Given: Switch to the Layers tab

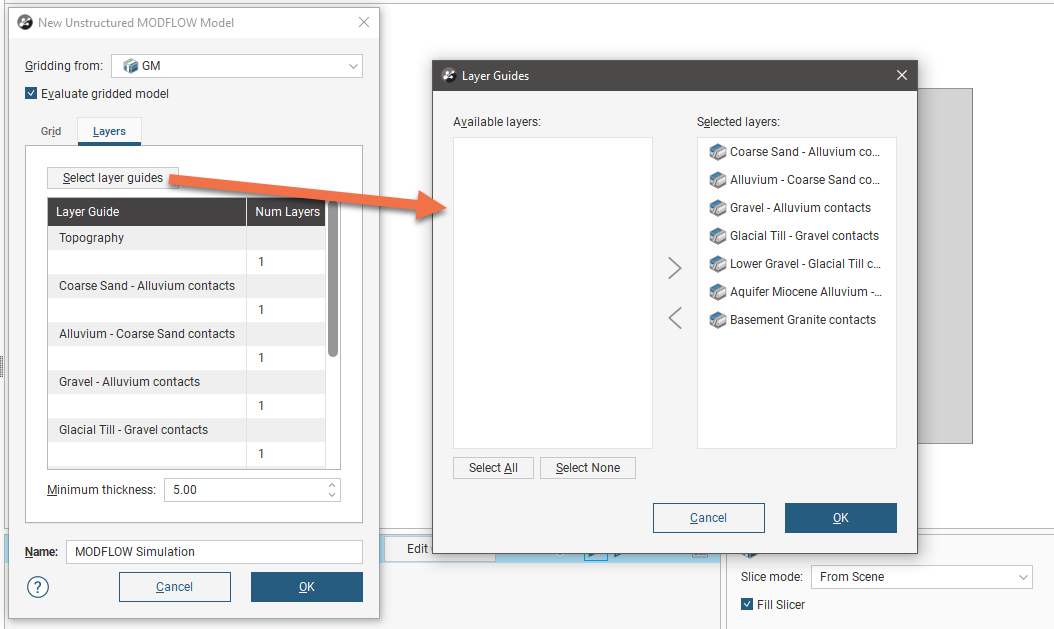Looking at the screenshot, I should tap(109, 131).
